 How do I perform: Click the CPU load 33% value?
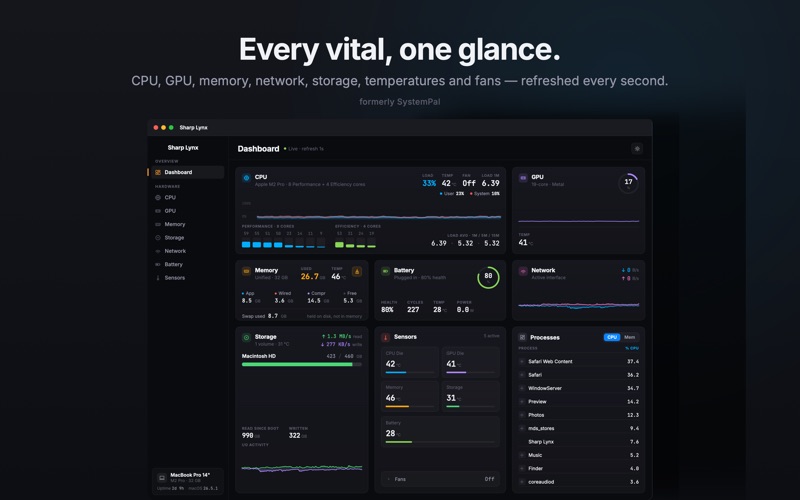pos(429,184)
